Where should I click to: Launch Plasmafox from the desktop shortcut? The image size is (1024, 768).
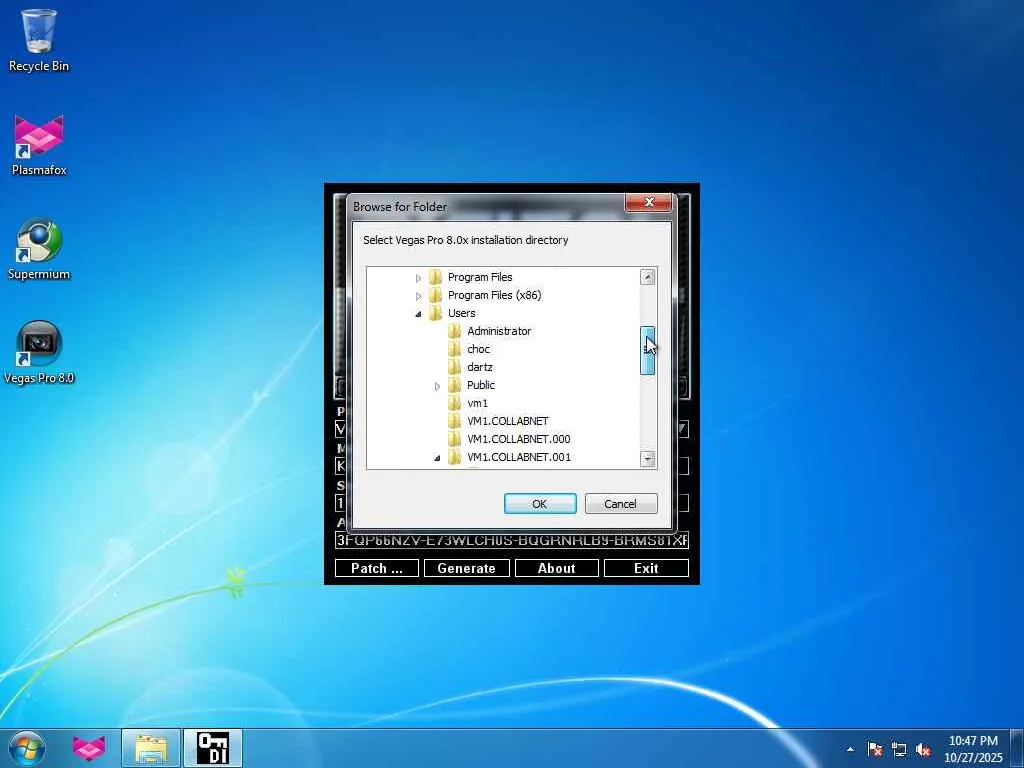39,145
